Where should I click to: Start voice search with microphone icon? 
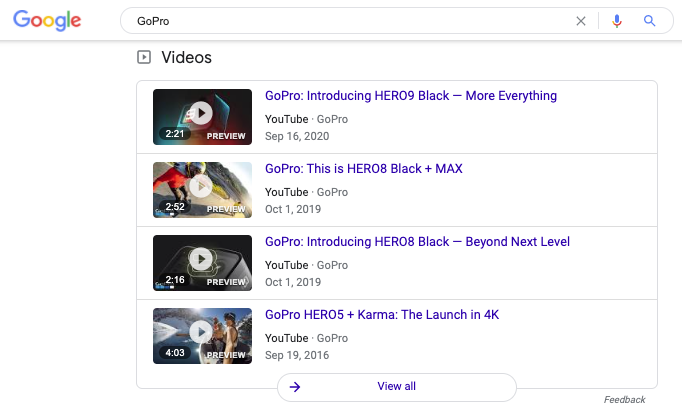click(617, 21)
